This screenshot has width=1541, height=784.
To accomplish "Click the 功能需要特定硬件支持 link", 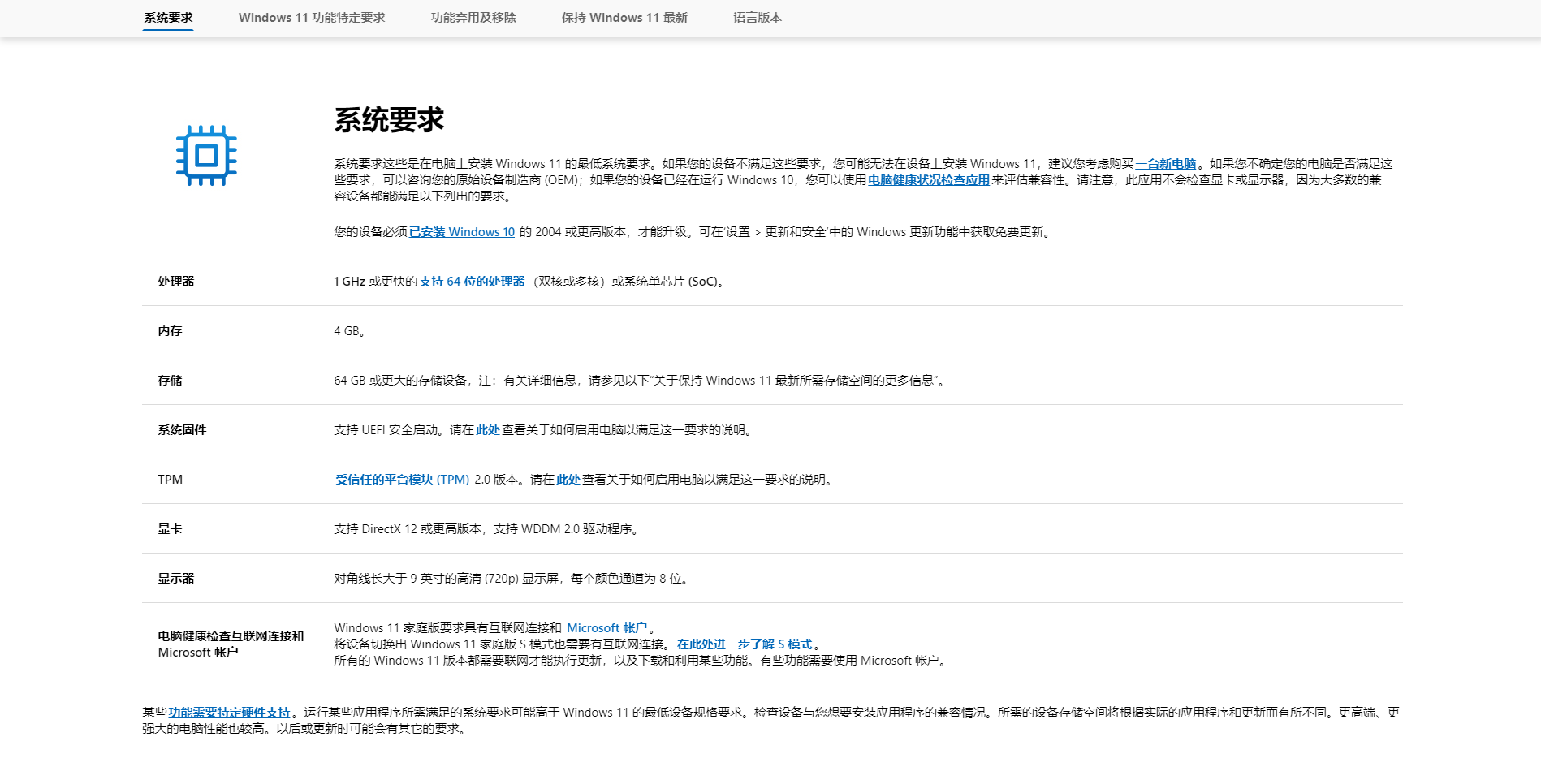I will [x=229, y=713].
